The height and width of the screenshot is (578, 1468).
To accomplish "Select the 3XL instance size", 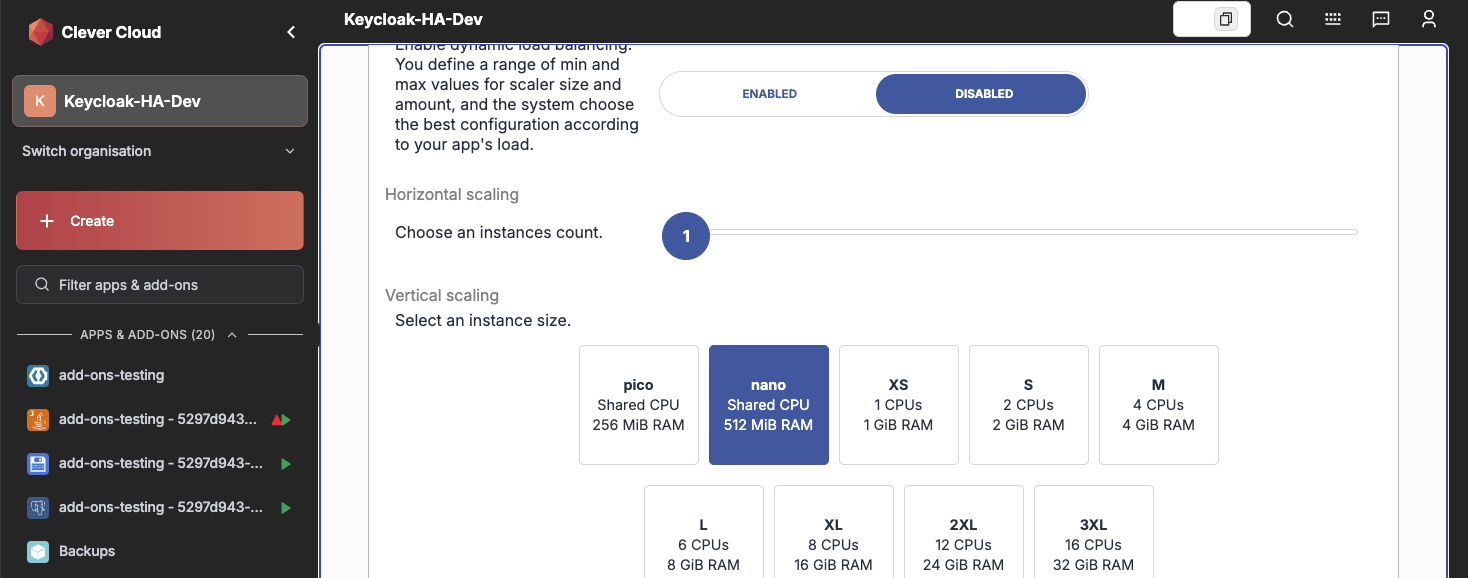I will (1094, 532).
